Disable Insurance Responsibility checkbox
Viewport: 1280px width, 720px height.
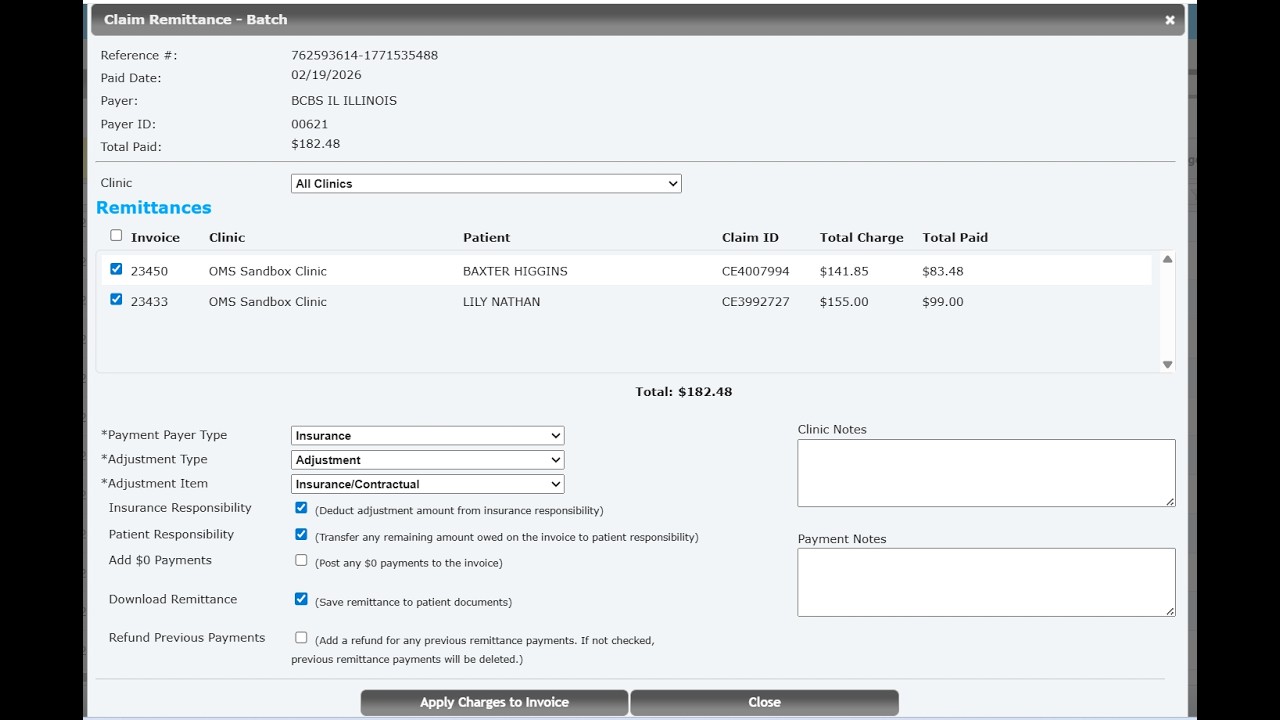point(301,508)
